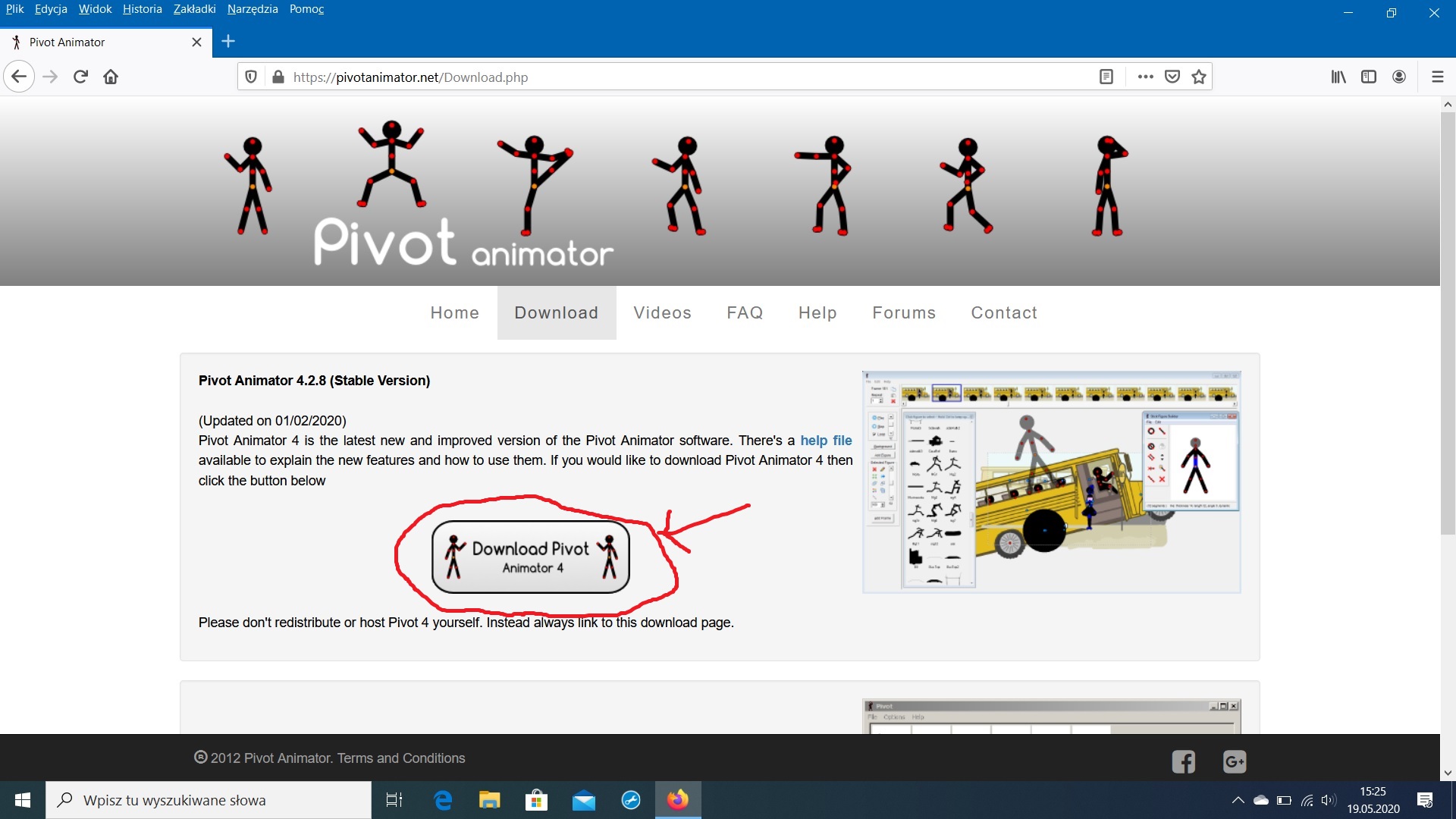Open File Explorer from the taskbar
The width and height of the screenshot is (1456, 819).
coord(489,800)
